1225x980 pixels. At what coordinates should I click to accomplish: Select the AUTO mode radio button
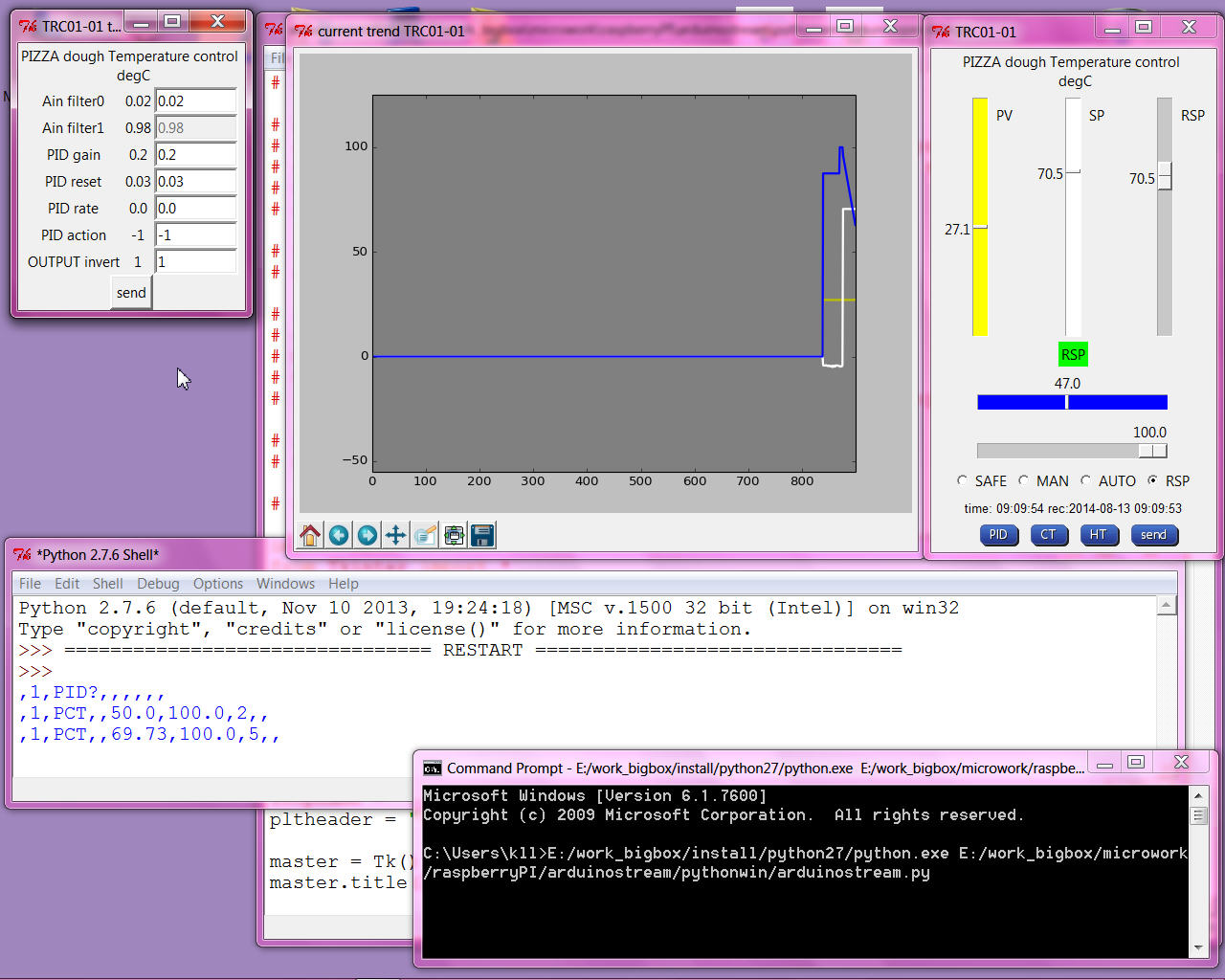pos(1085,480)
